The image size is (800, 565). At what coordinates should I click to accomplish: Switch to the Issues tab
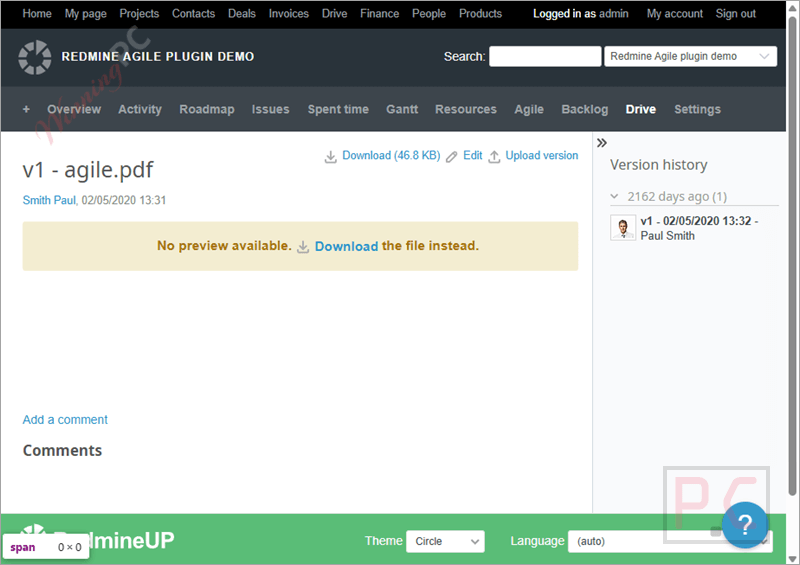pos(270,109)
